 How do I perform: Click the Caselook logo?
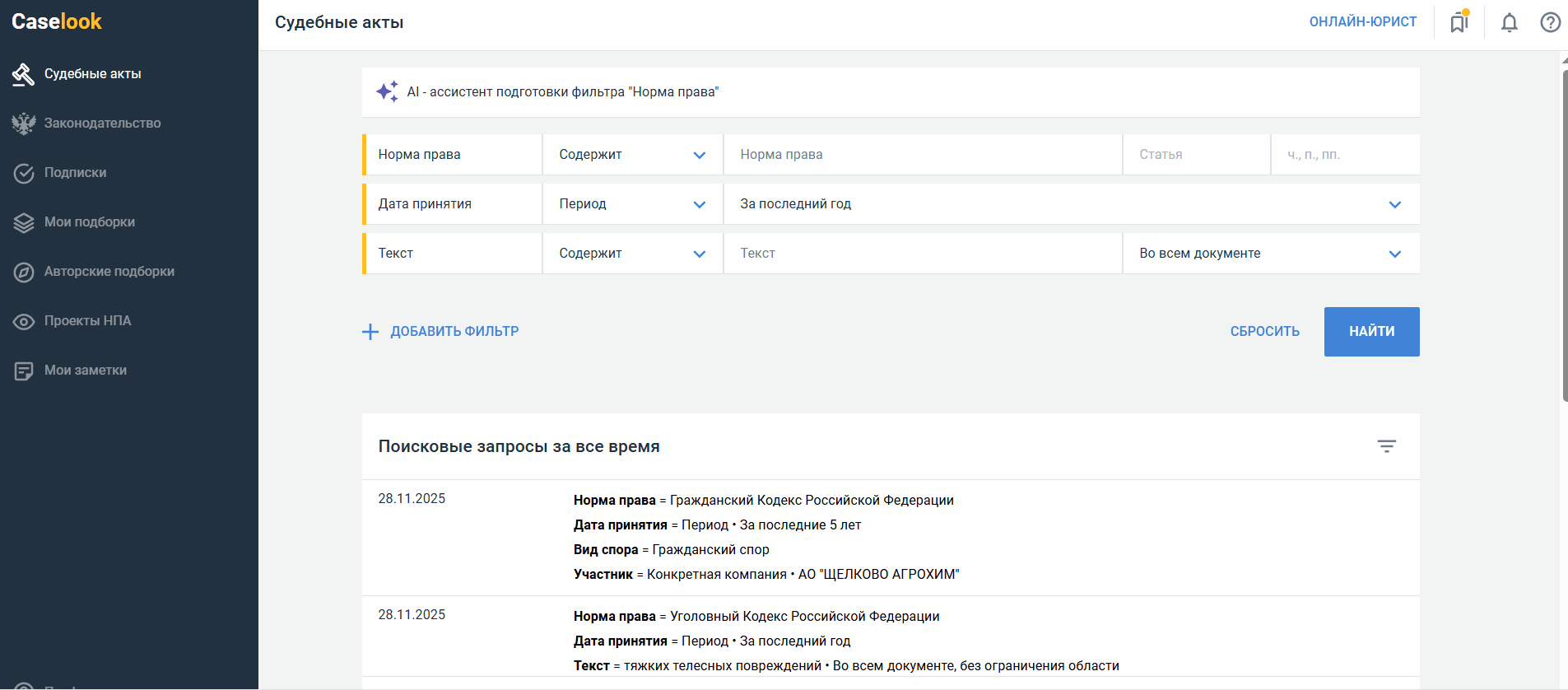57,21
